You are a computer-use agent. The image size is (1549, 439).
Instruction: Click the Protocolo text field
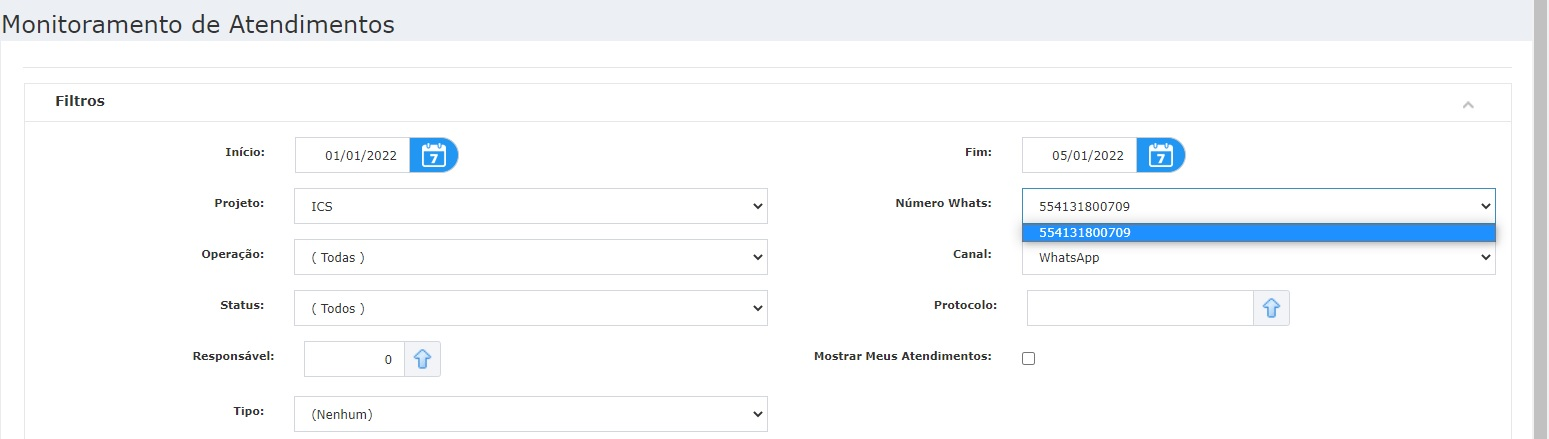tap(1140, 308)
